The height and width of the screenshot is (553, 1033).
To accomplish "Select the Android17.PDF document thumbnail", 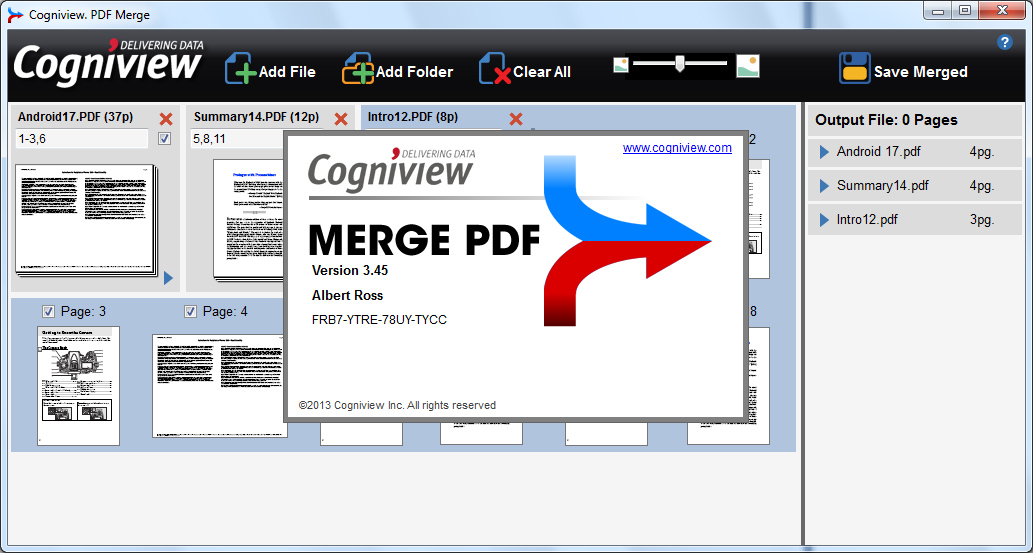I will pyautogui.click(x=86, y=219).
